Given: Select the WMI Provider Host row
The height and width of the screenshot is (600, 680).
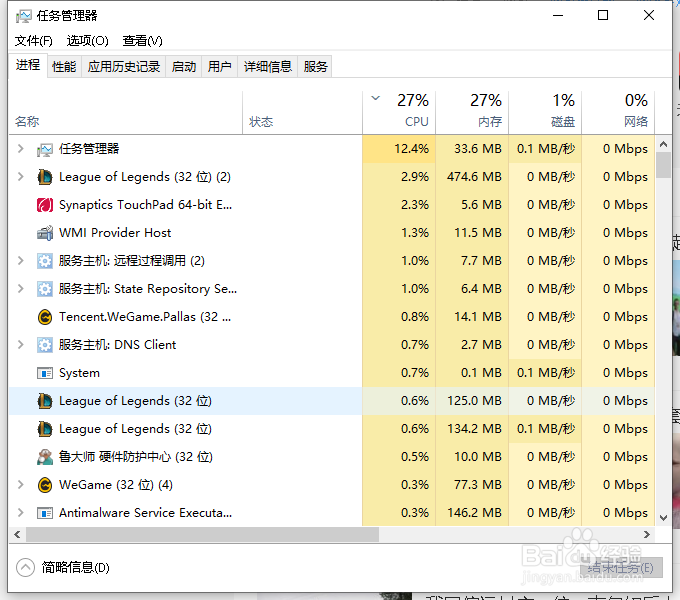Looking at the screenshot, I should click(x=332, y=233).
